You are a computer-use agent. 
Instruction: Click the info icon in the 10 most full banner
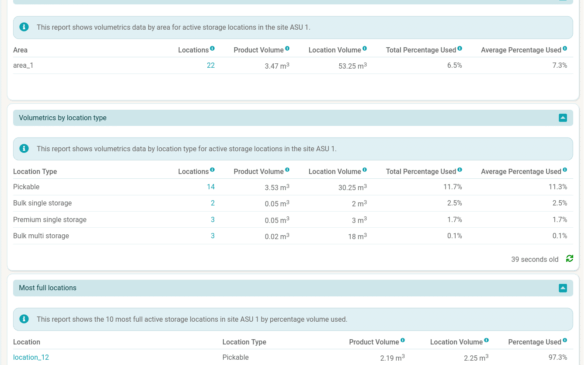coord(24,319)
